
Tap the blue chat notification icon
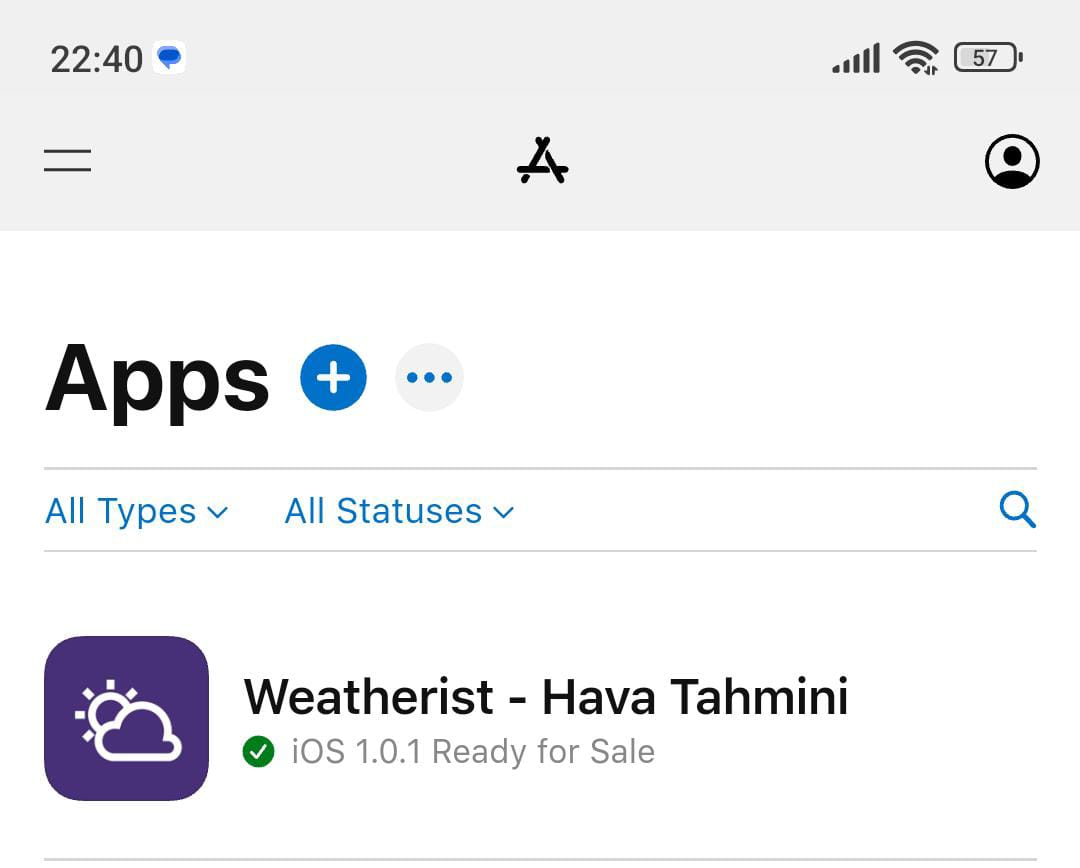[169, 58]
